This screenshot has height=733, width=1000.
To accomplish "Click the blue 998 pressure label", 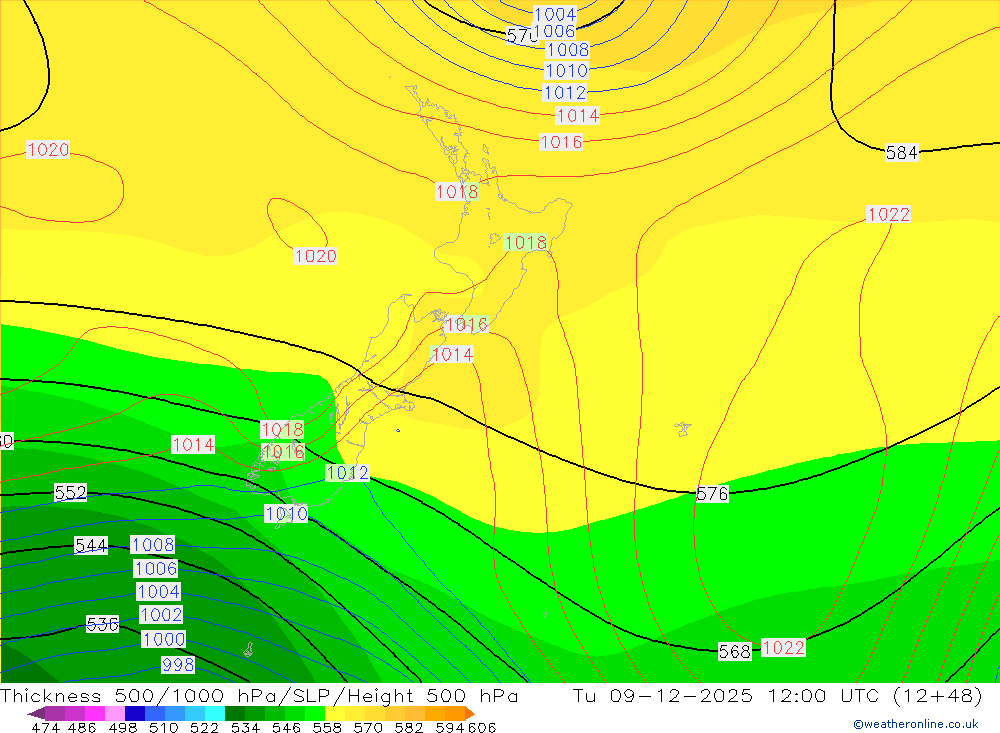I will pyautogui.click(x=178, y=665).
